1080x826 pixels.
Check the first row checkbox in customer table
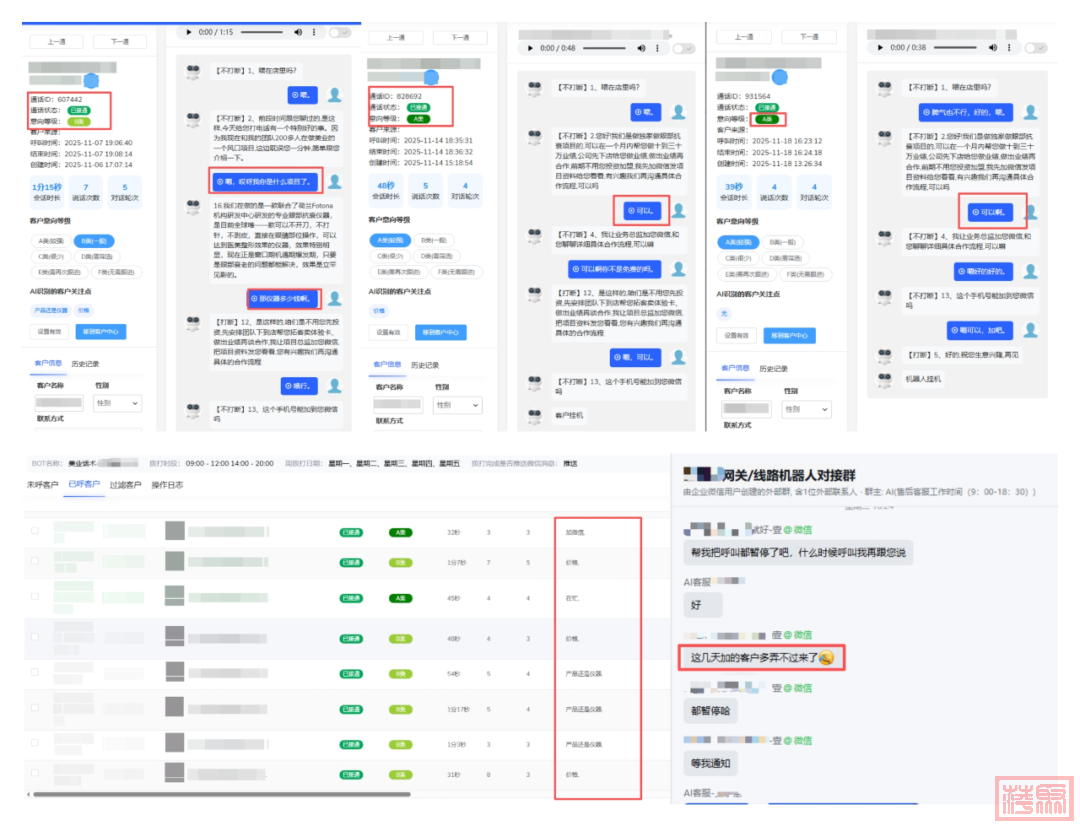point(35,532)
